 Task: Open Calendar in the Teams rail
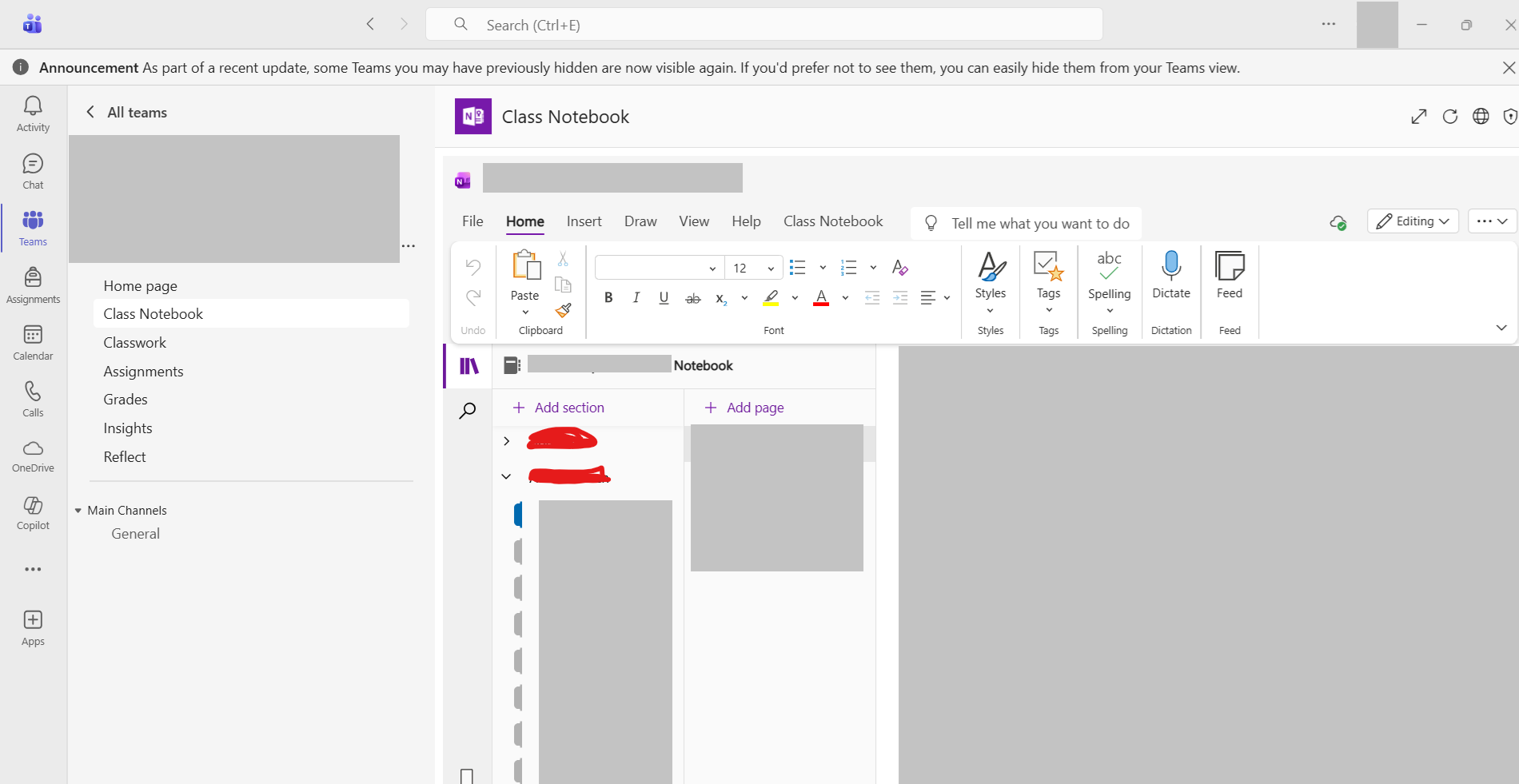coord(33,342)
